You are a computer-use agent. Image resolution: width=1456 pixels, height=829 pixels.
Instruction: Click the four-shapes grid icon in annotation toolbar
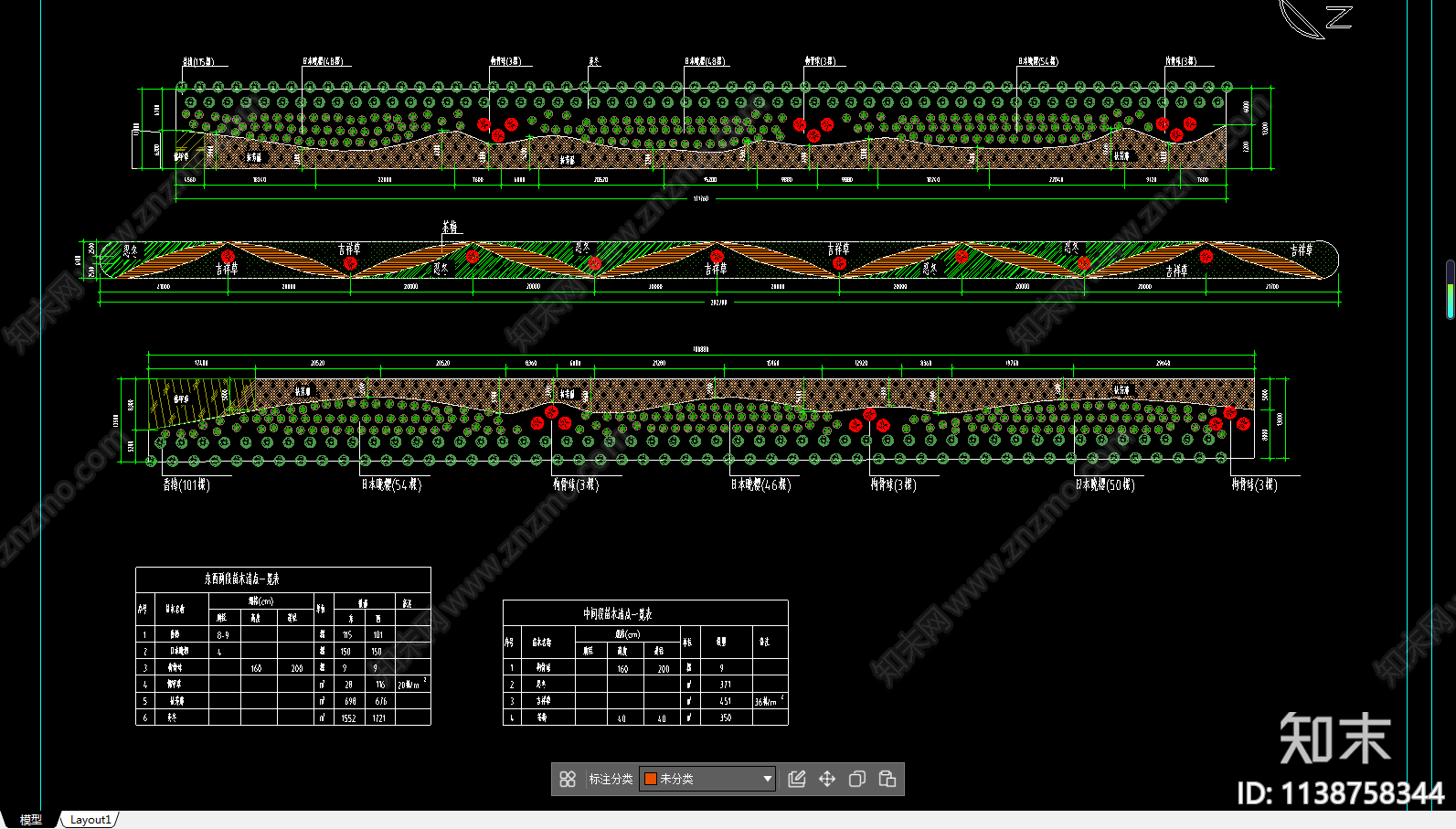pyautogui.click(x=568, y=779)
